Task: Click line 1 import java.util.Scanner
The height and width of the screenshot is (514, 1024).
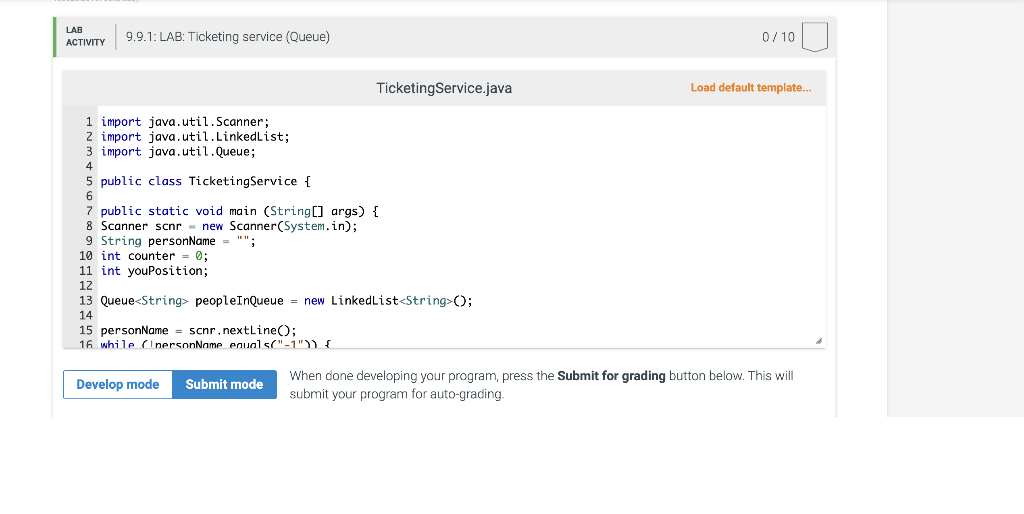Action: (185, 122)
